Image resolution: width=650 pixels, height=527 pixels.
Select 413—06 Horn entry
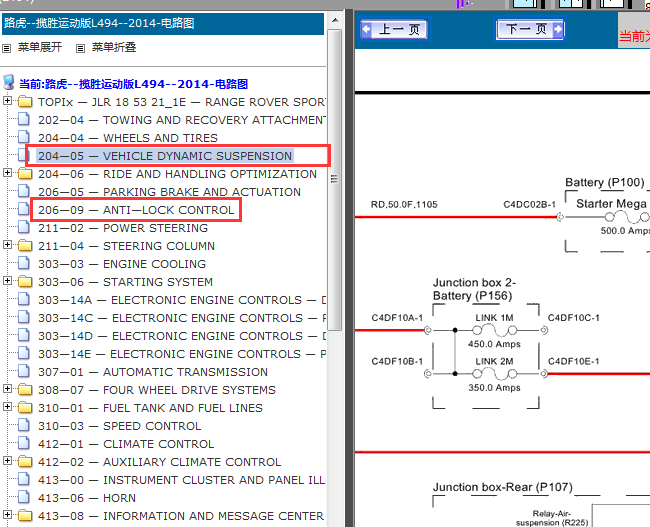pos(87,498)
